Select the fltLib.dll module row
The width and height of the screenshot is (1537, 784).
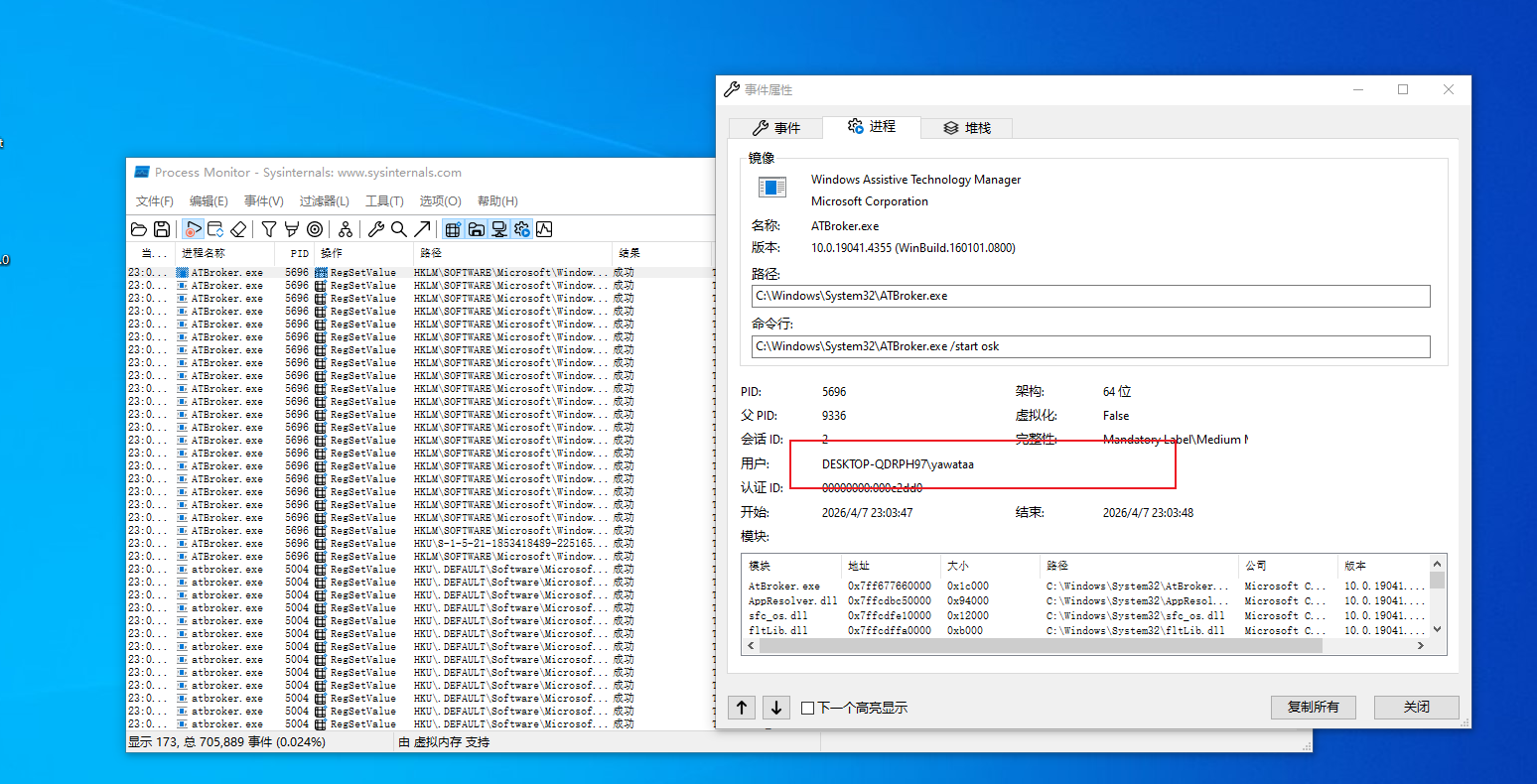(1086, 630)
